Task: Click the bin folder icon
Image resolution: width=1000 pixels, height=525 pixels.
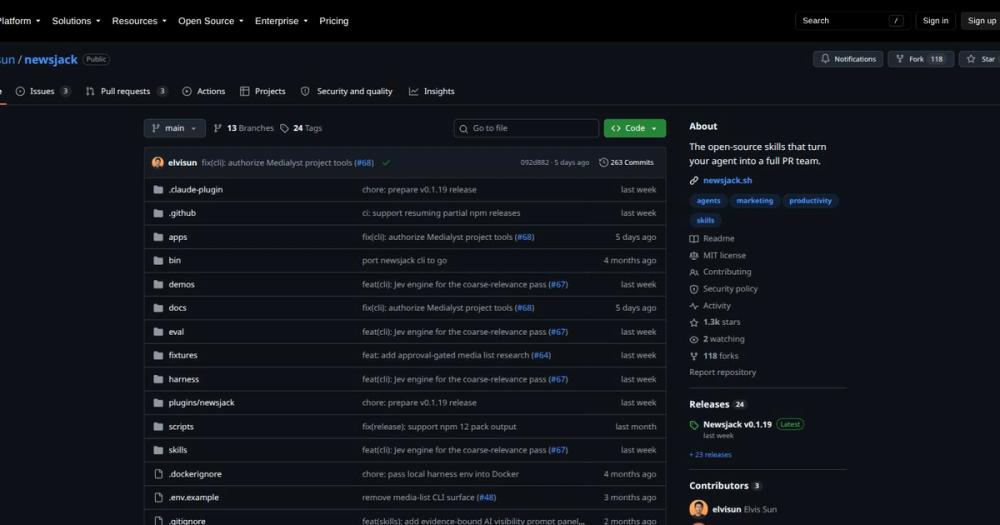Action: coord(158,260)
